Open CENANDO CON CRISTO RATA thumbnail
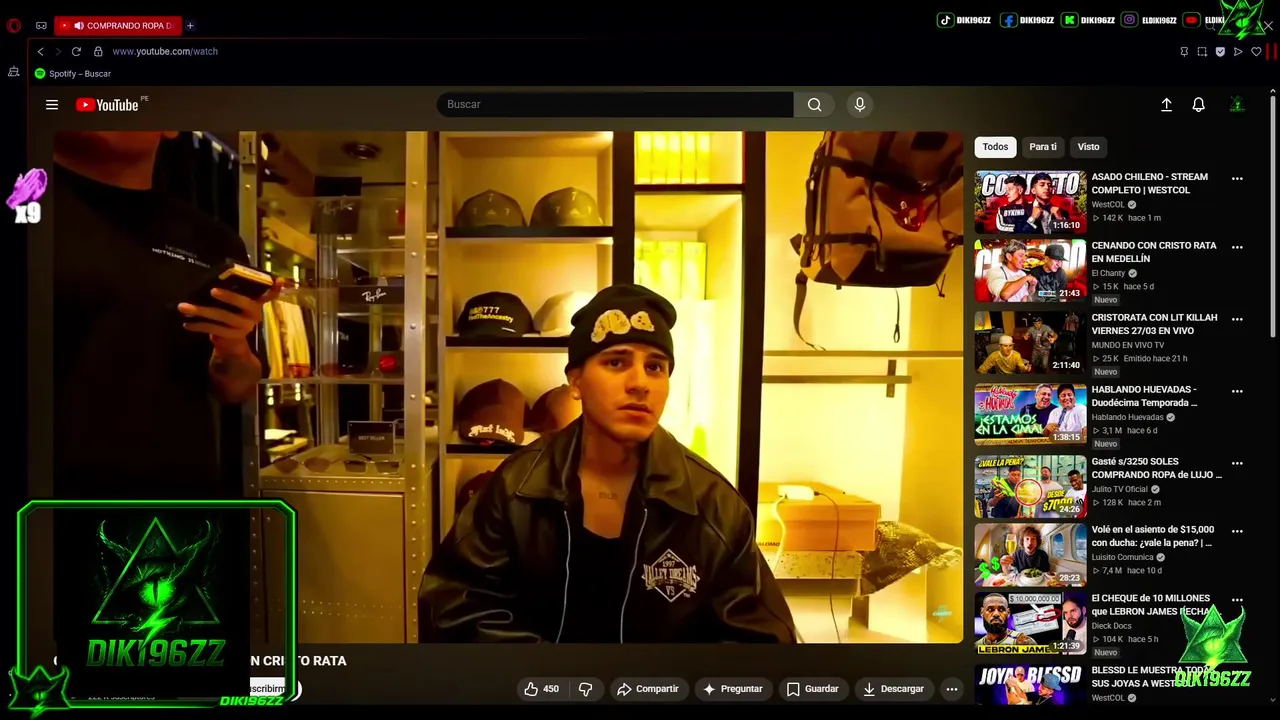This screenshot has height=720, width=1280. pyautogui.click(x=1030, y=270)
